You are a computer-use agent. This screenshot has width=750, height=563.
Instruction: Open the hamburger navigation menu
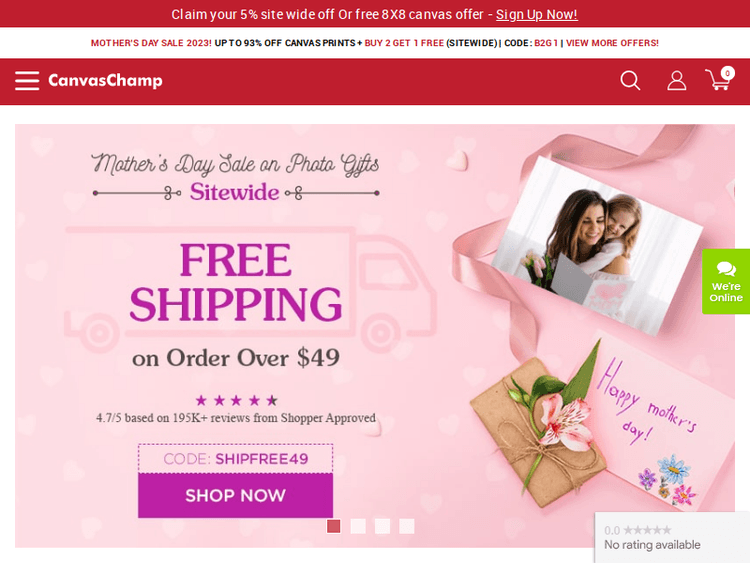27,80
